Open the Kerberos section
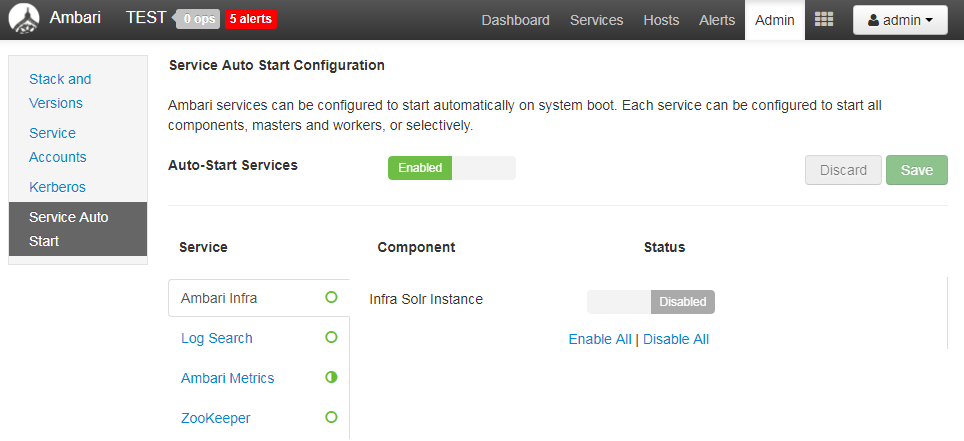This screenshot has width=964, height=441. [57, 187]
